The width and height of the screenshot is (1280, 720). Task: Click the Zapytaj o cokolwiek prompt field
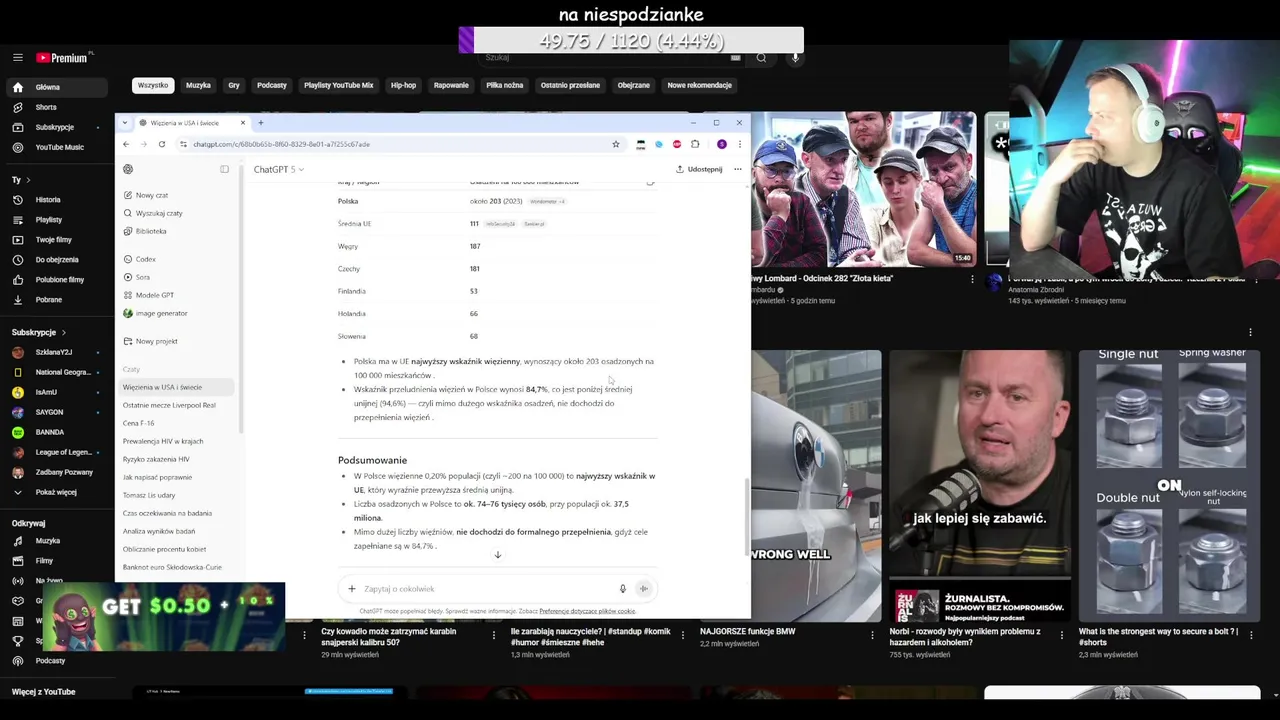[x=488, y=589]
